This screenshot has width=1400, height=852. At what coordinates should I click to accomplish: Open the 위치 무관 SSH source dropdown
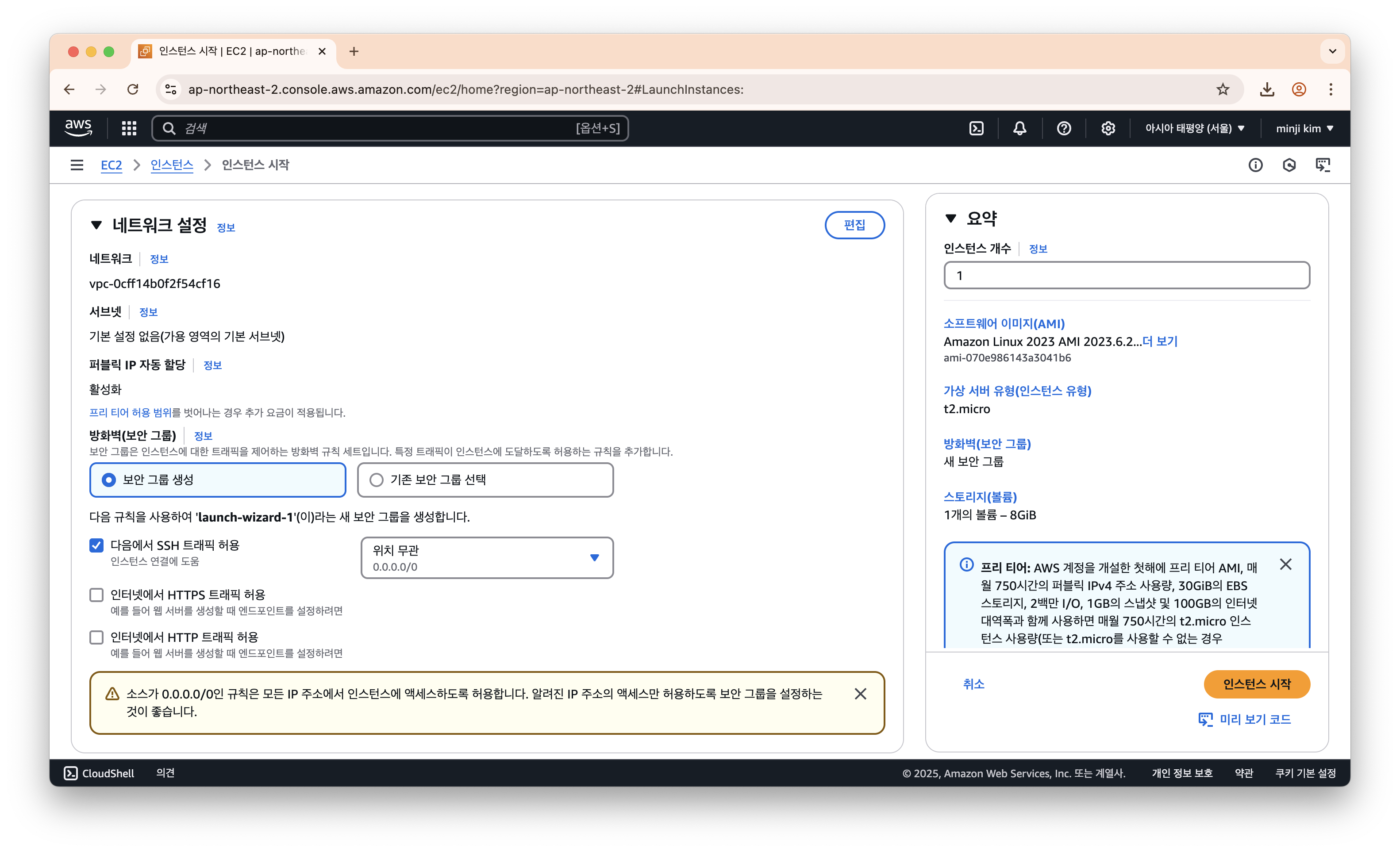pos(487,558)
